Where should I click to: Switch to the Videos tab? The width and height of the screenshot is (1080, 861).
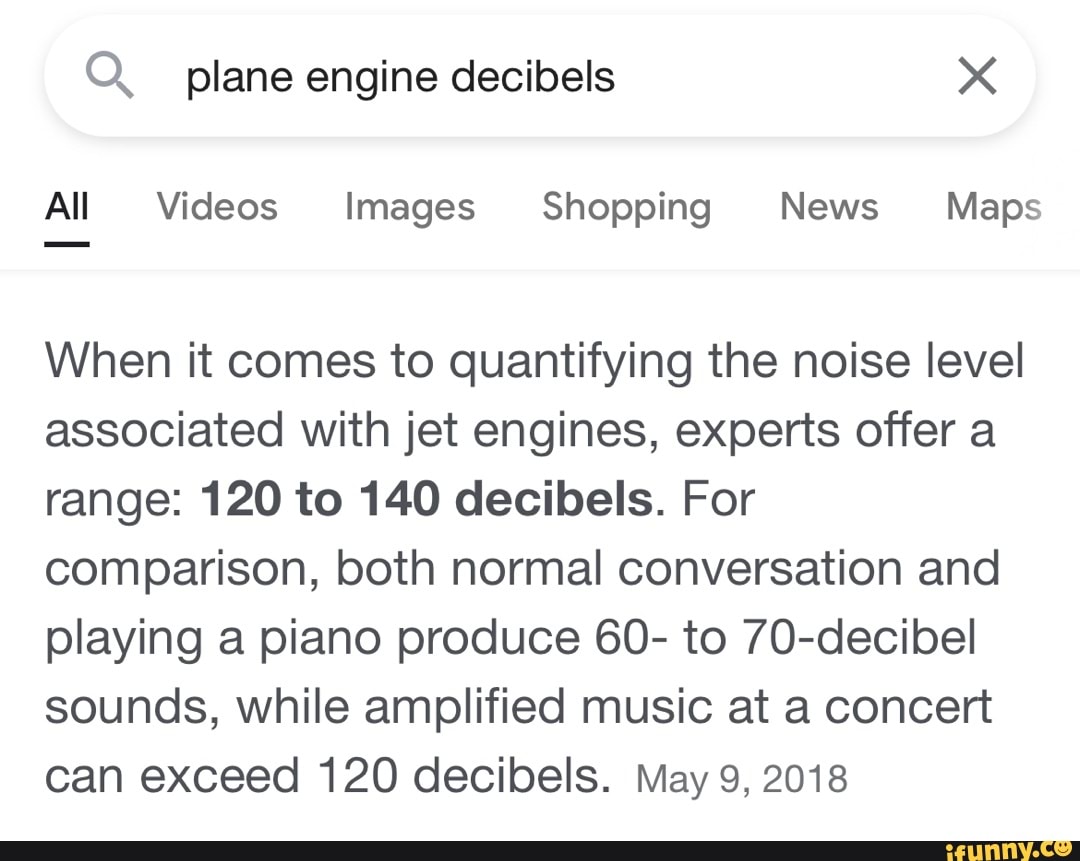pos(216,206)
